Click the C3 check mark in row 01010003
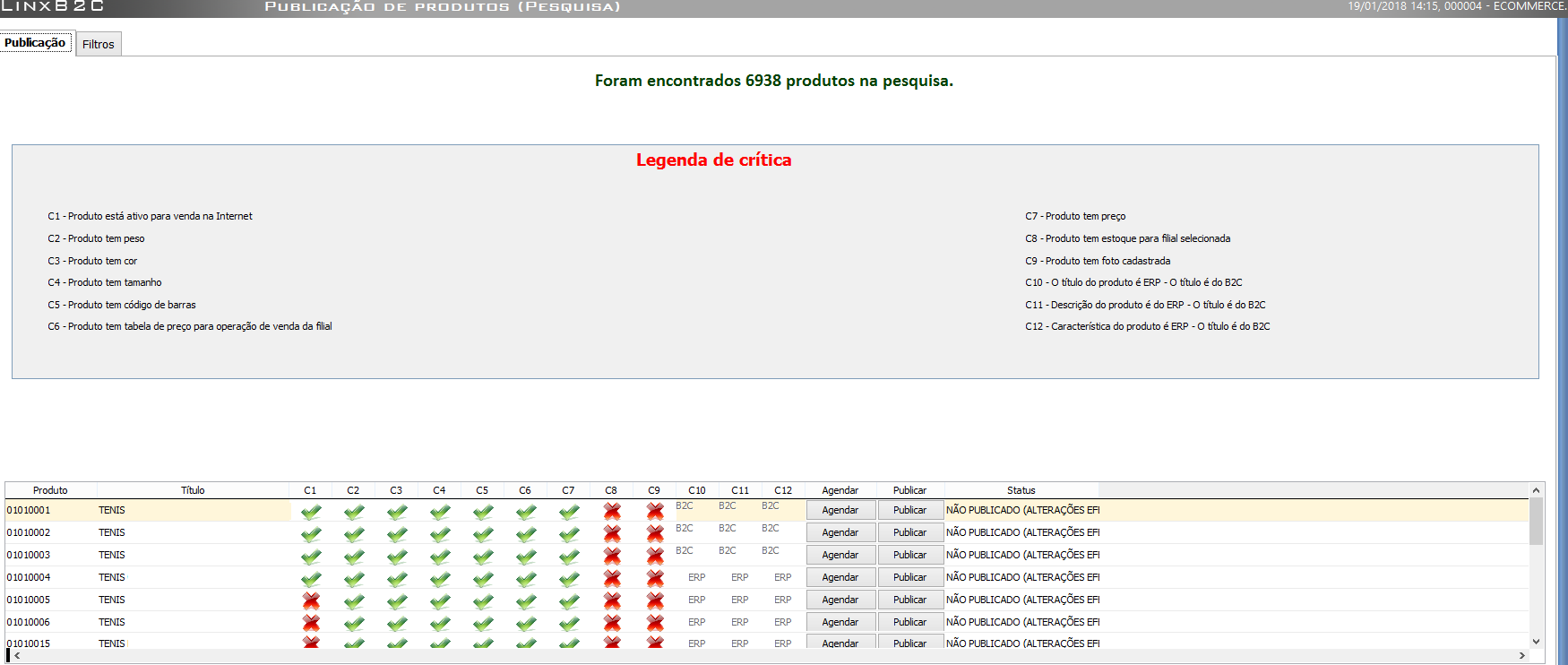 (397, 557)
